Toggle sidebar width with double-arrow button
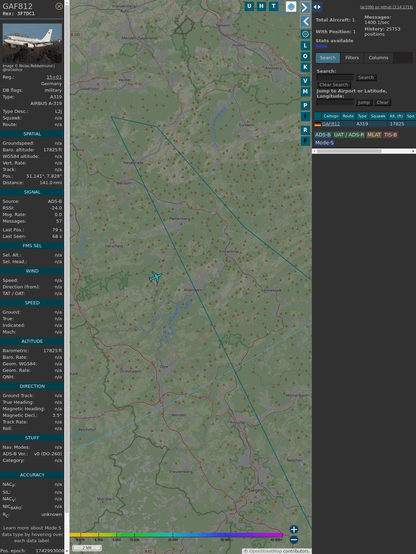The width and height of the screenshot is (416, 554). (x=317, y=7)
